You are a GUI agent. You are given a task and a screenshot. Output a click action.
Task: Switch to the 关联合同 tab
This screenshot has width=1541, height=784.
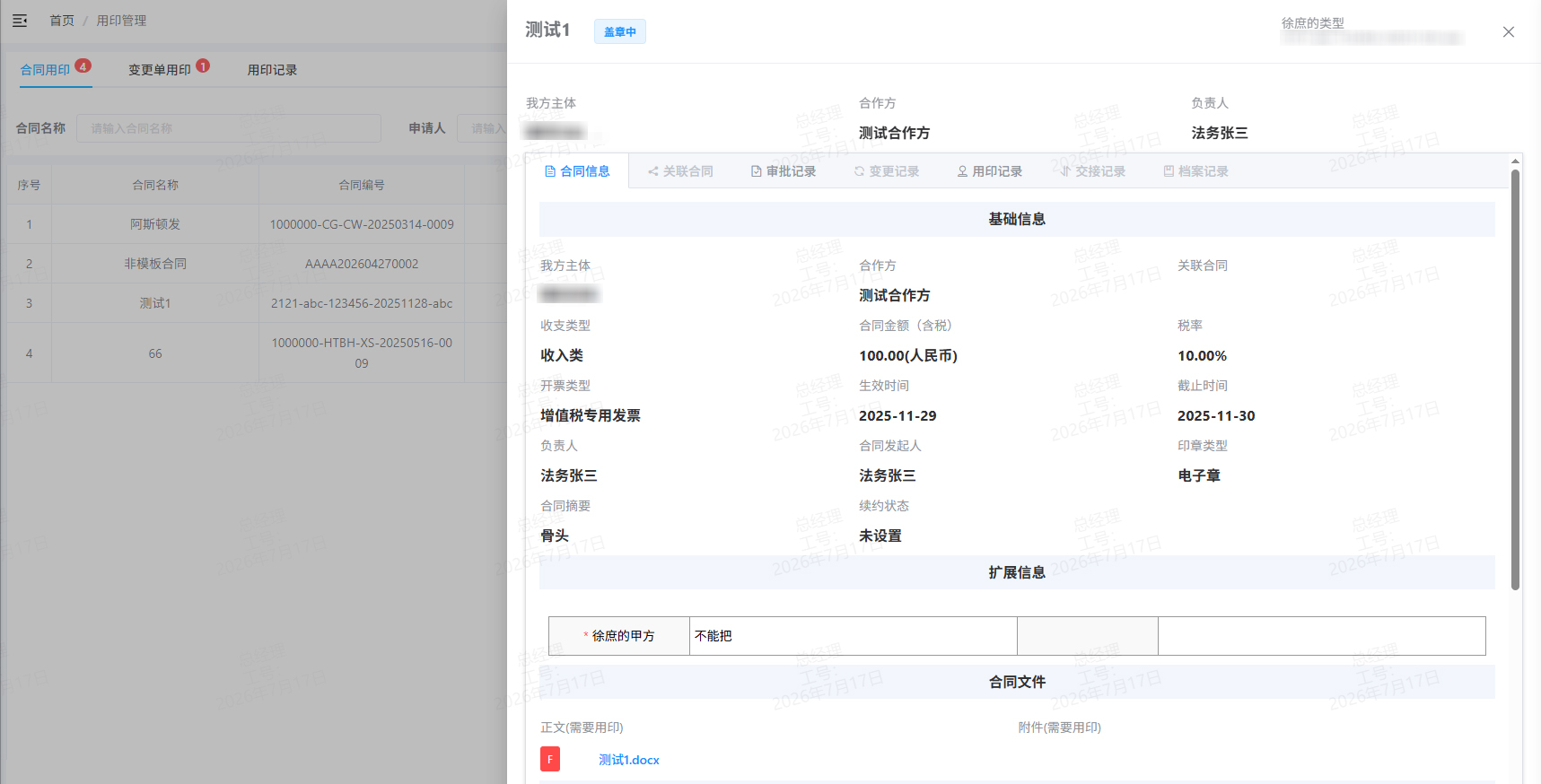[680, 171]
